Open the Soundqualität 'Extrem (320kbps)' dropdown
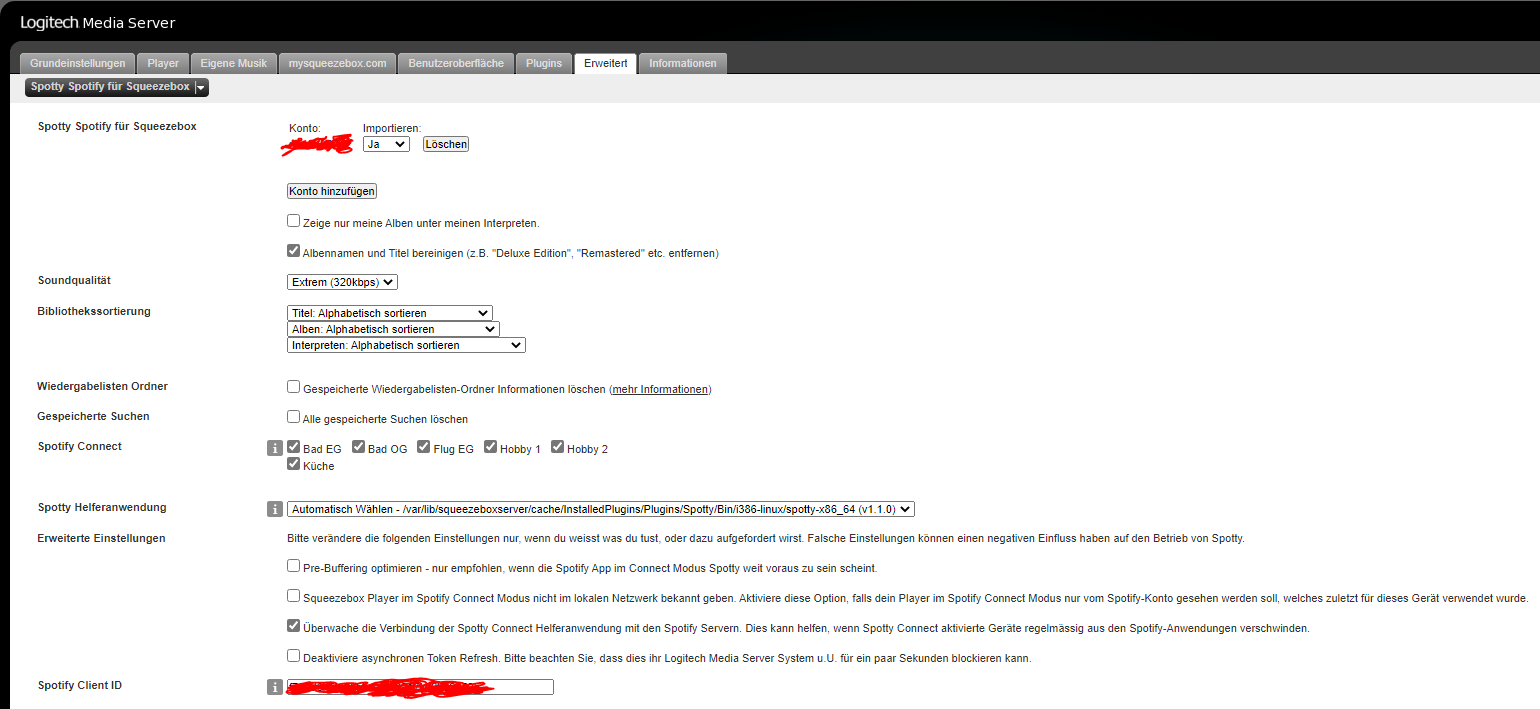 click(x=342, y=282)
